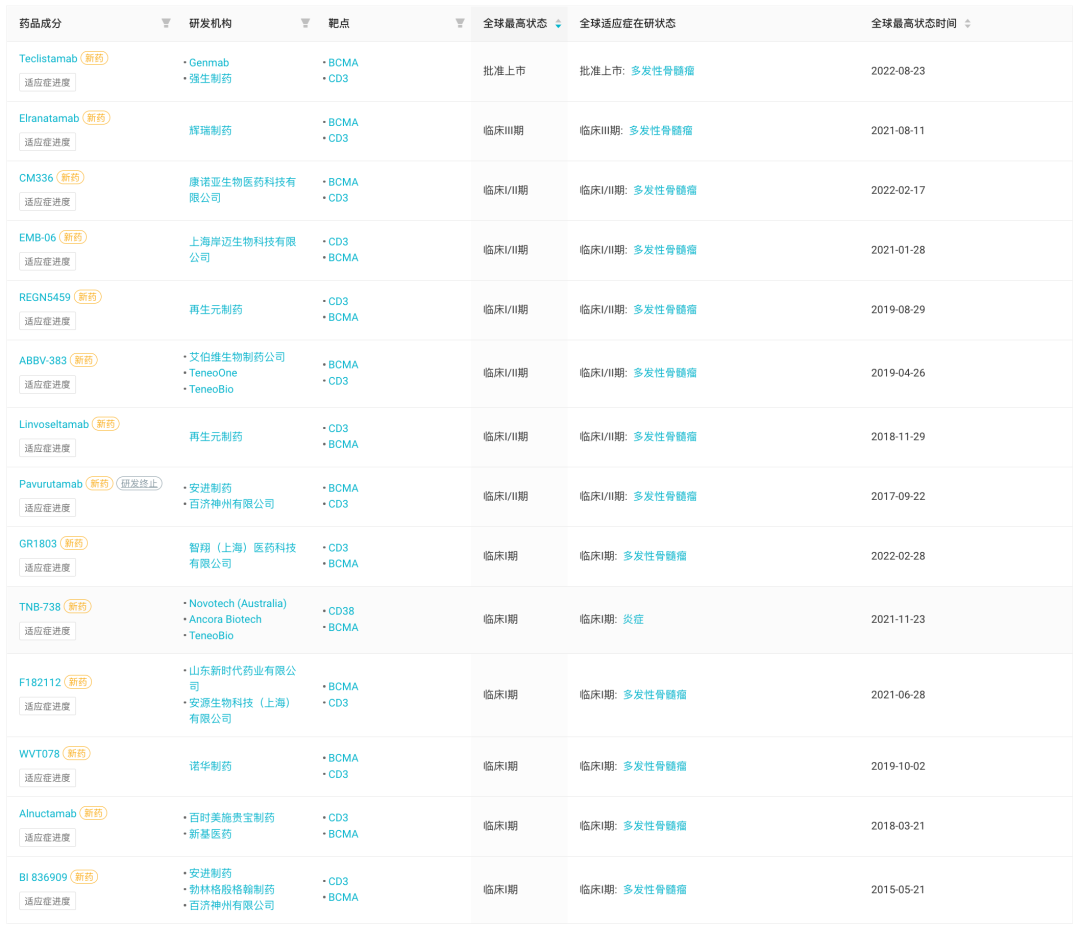This screenshot has width=1080, height=932.
Task: Open Genmab organization link
Action: coord(209,63)
